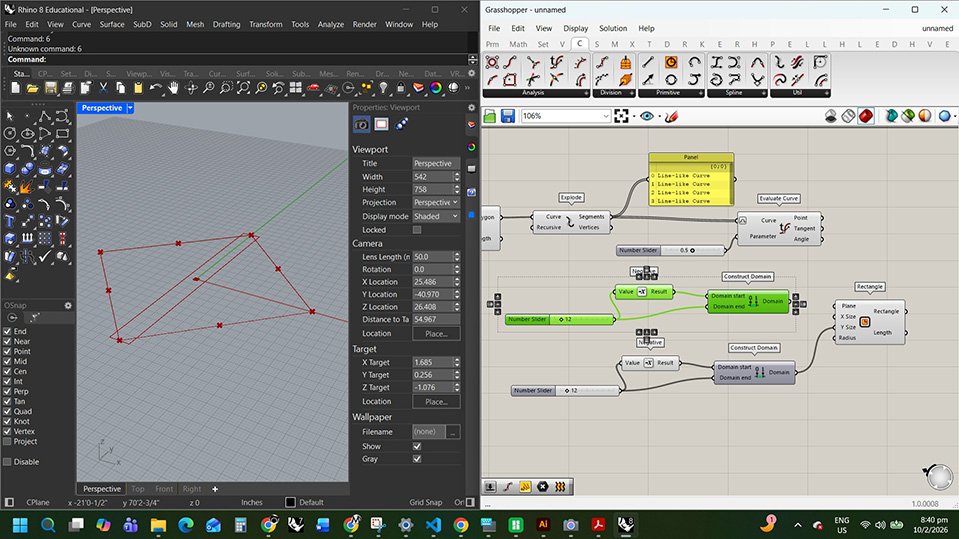Click the Grasshopper preview eye icon
The height and width of the screenshot is (539, 959).
647,116
